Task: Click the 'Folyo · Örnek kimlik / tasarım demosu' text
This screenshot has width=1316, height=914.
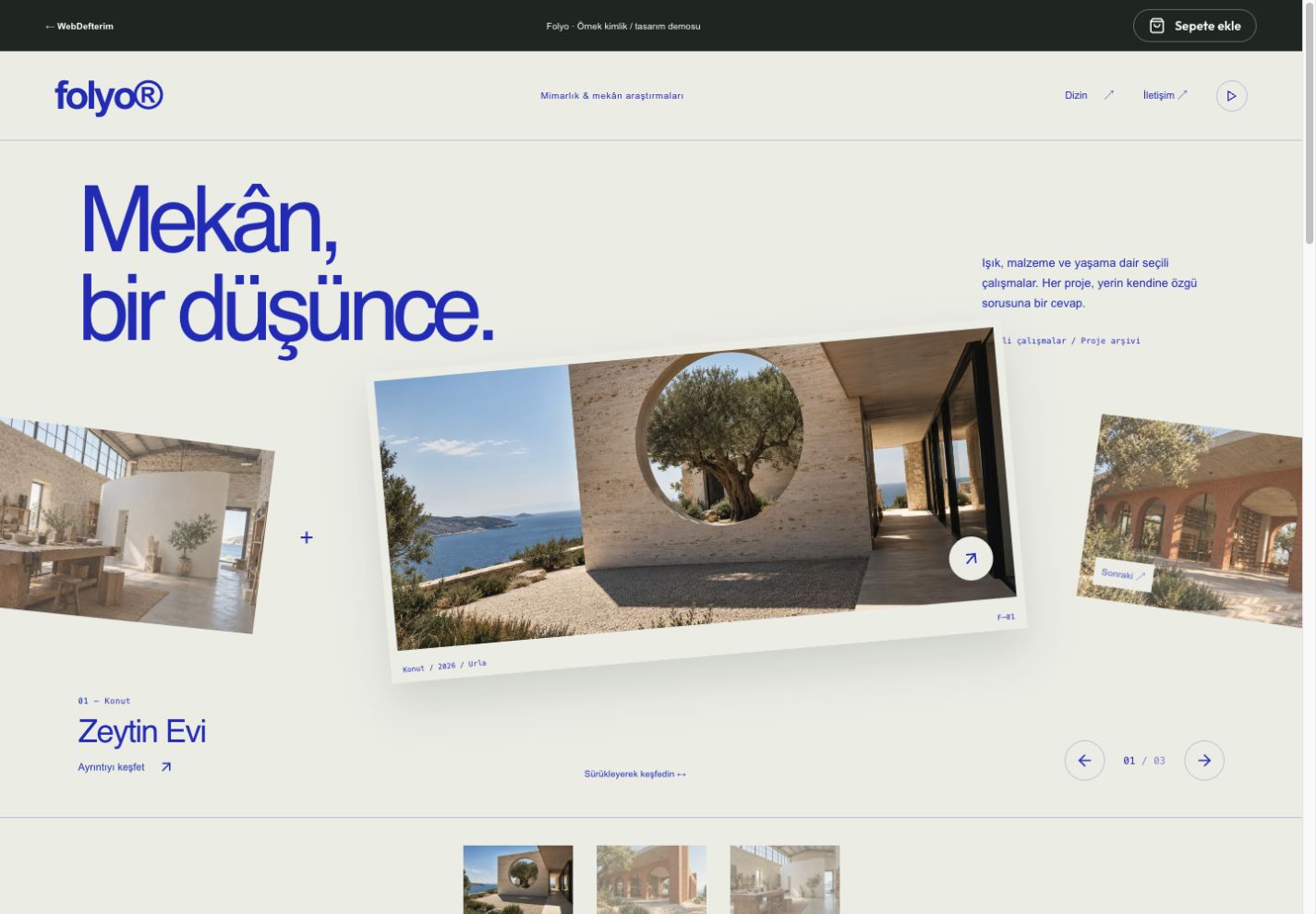Action: pyautogui.click(x=623, y=26)
